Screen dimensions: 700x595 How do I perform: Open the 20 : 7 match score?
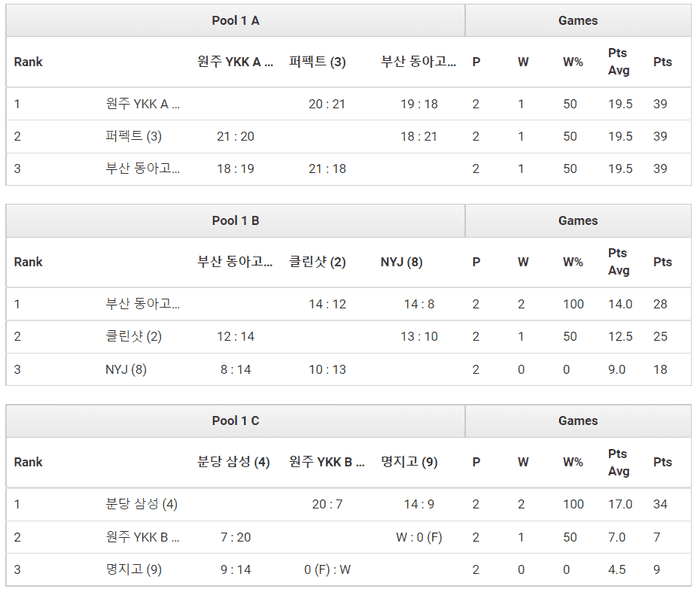(327, 504)
